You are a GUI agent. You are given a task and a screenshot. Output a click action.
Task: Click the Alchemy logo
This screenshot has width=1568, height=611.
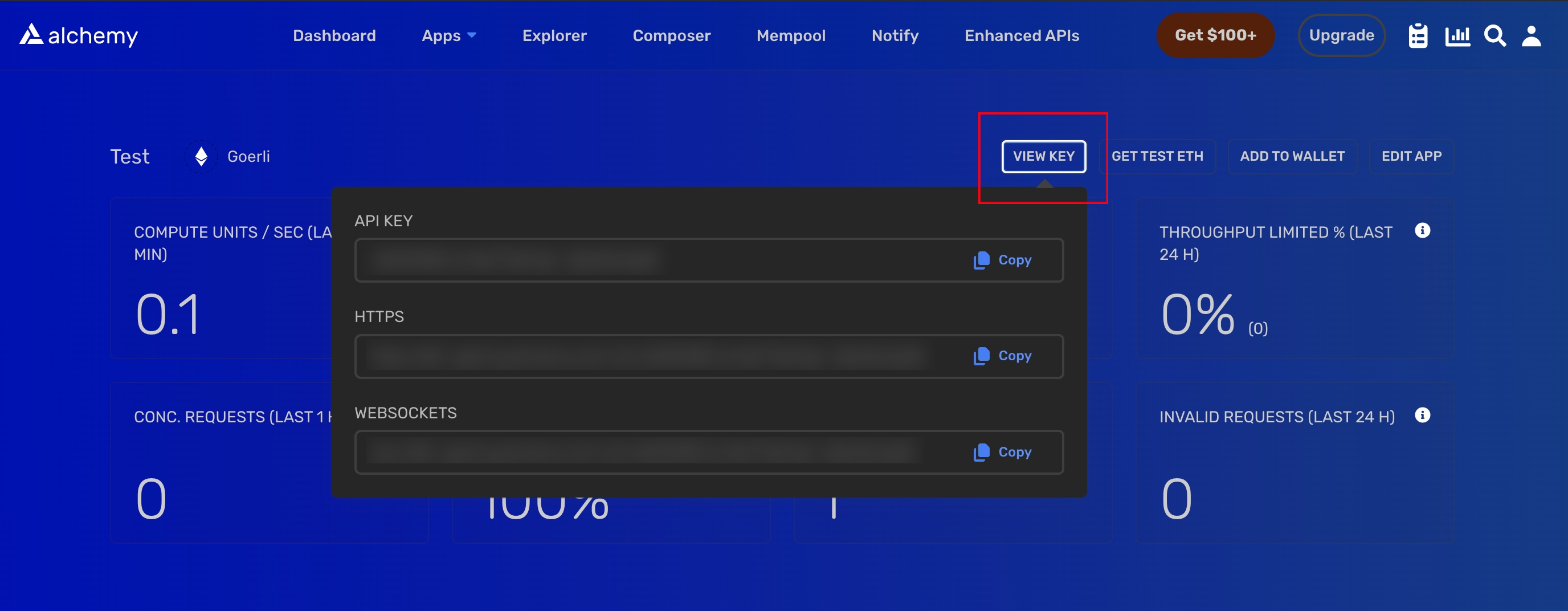pos(79,35)
